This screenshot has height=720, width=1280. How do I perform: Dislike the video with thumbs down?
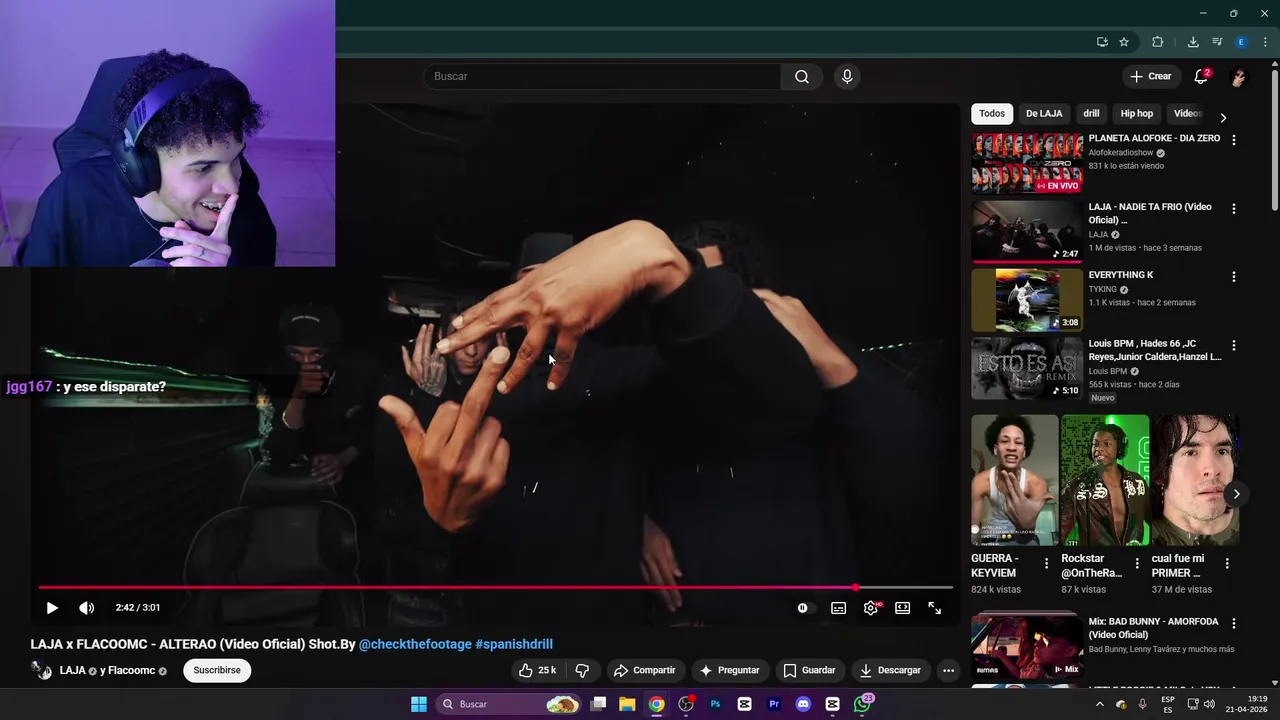[582, 670]
